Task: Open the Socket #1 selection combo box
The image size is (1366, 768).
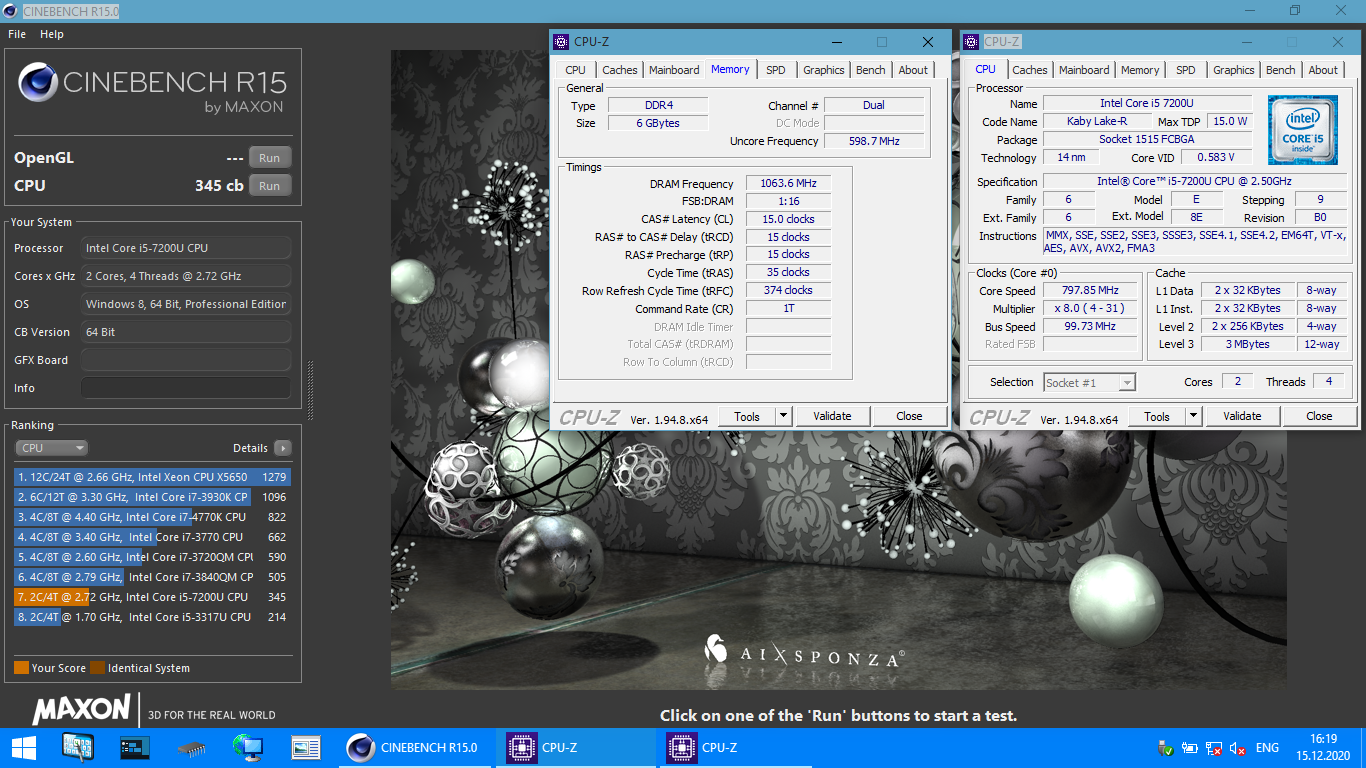Action: tap(1089, 382)
